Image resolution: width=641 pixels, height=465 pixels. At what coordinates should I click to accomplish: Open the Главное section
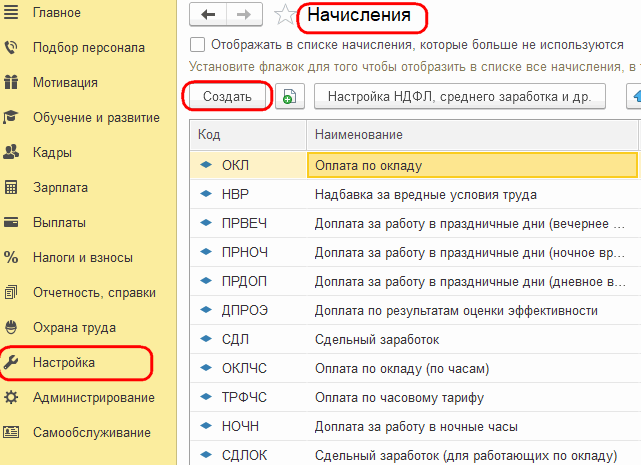(57, 13)
